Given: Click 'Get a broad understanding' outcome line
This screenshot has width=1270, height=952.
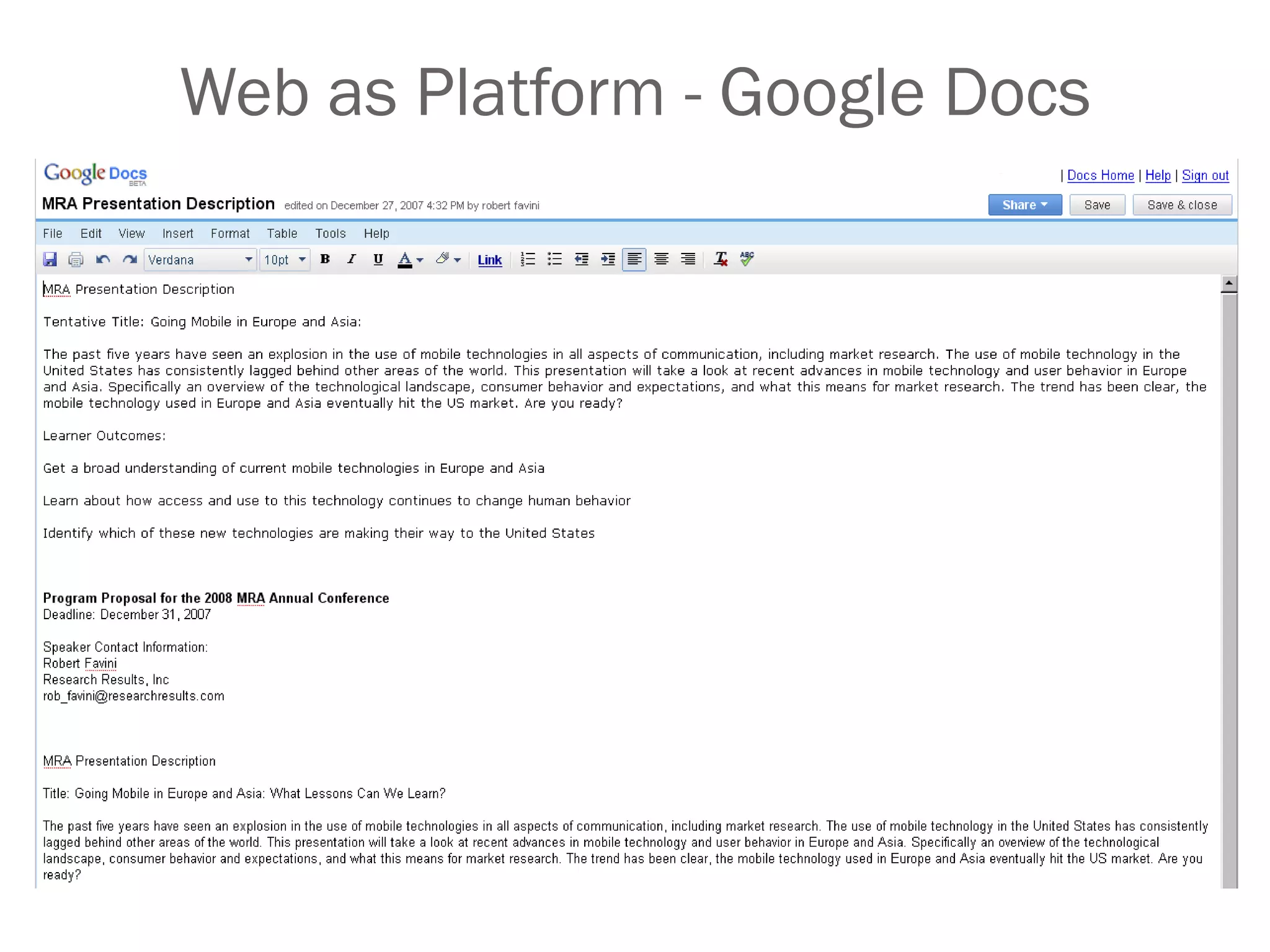Looking at the screenshot, I should click(x=293, y=469).
